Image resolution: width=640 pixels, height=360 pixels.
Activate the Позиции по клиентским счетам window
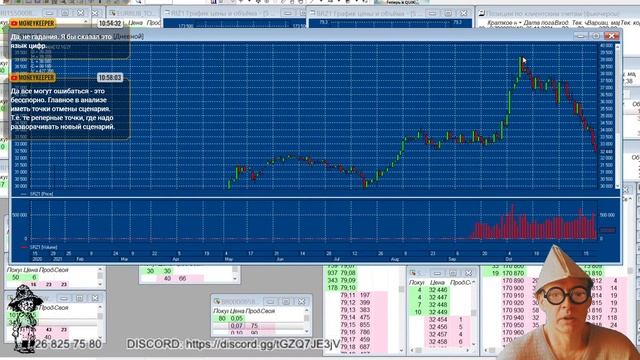pyautogui.click(x=554, y=13)
